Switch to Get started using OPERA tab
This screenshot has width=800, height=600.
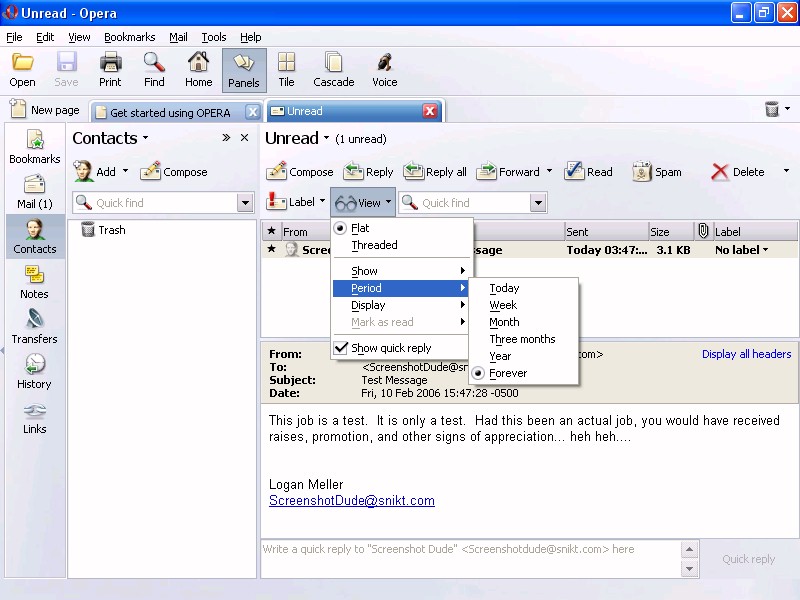pyautogui.click(x=170, y=112)
